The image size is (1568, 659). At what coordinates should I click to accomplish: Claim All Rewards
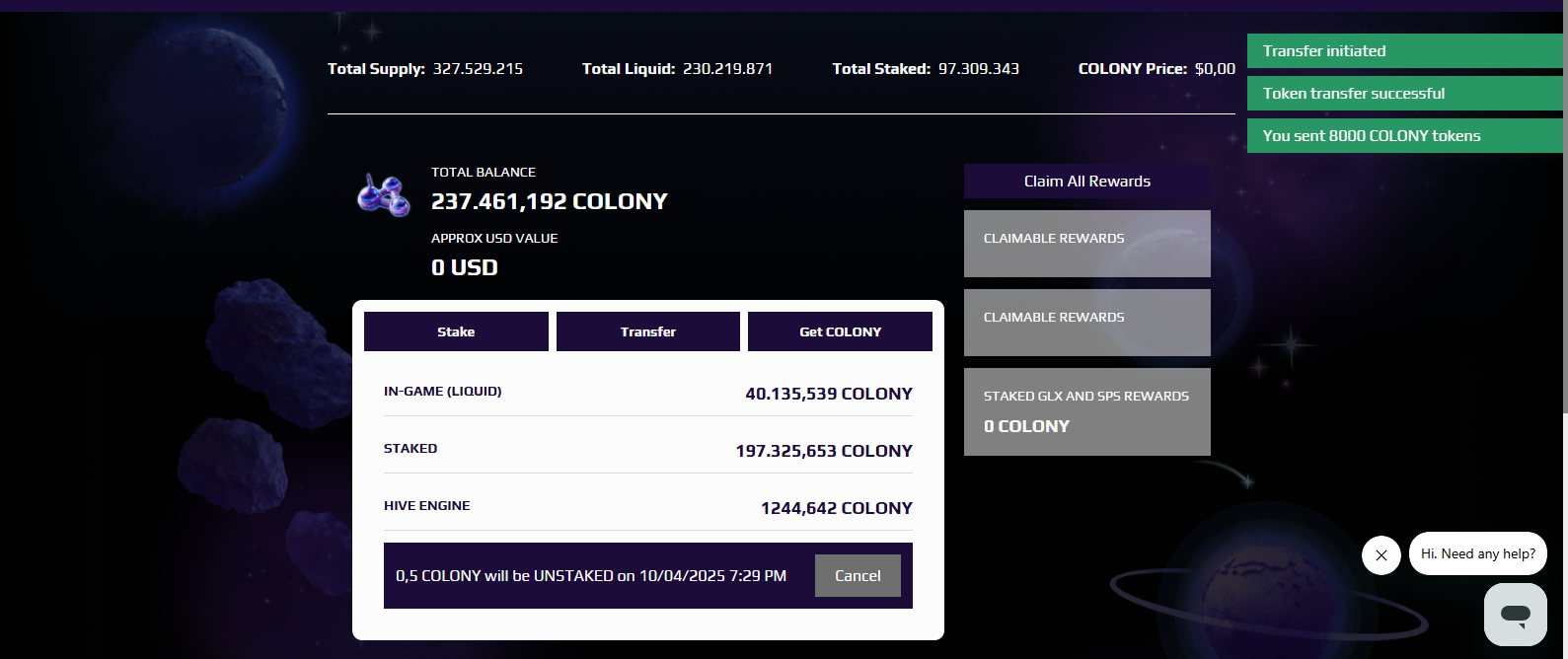point(1087,182)
